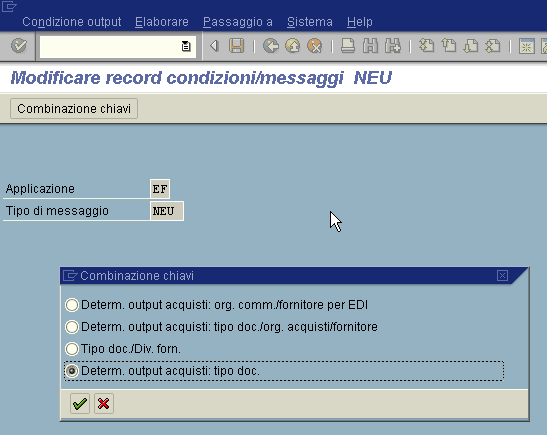
Task: Select 'tipo doc./org. acquisti/fornitore' radio option
Action: click(x=72, y=327)
